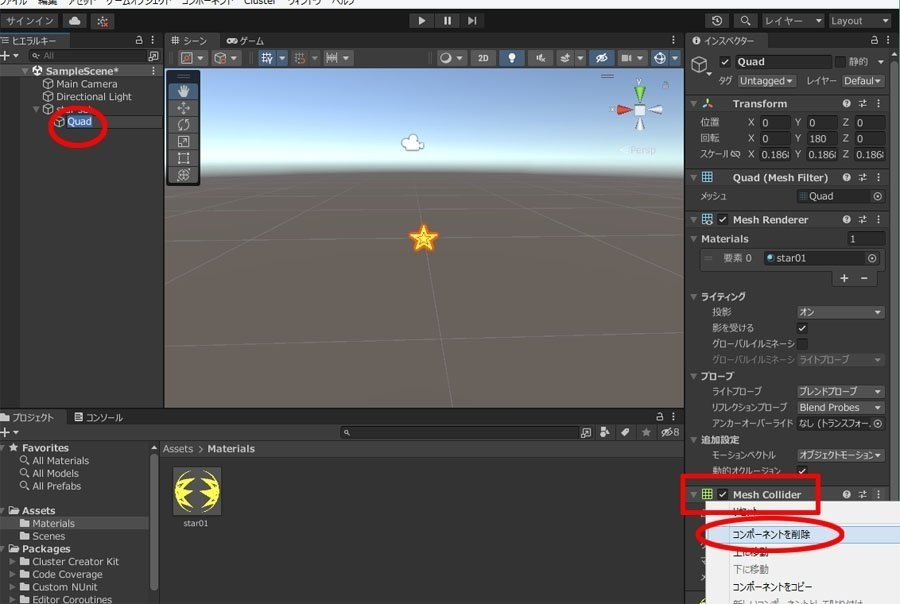Toggle scene visibility eye icon
Screen dimensions: 900x604
click(x=602, y=58)
